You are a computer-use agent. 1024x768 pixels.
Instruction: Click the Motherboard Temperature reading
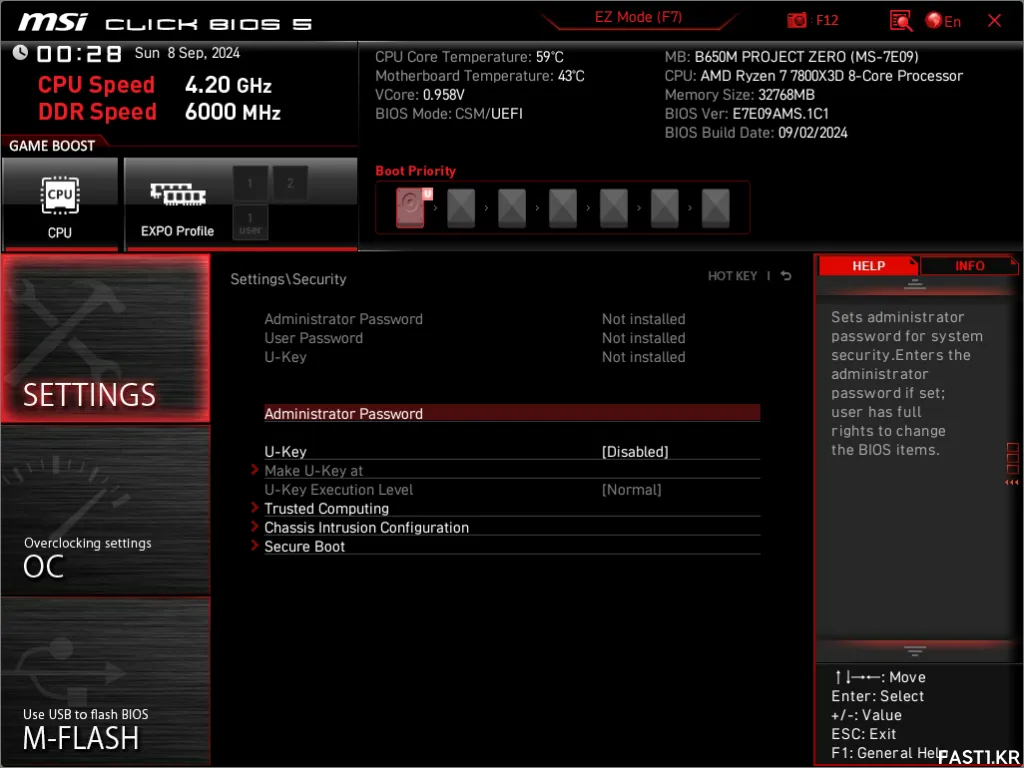coord(480,76)
